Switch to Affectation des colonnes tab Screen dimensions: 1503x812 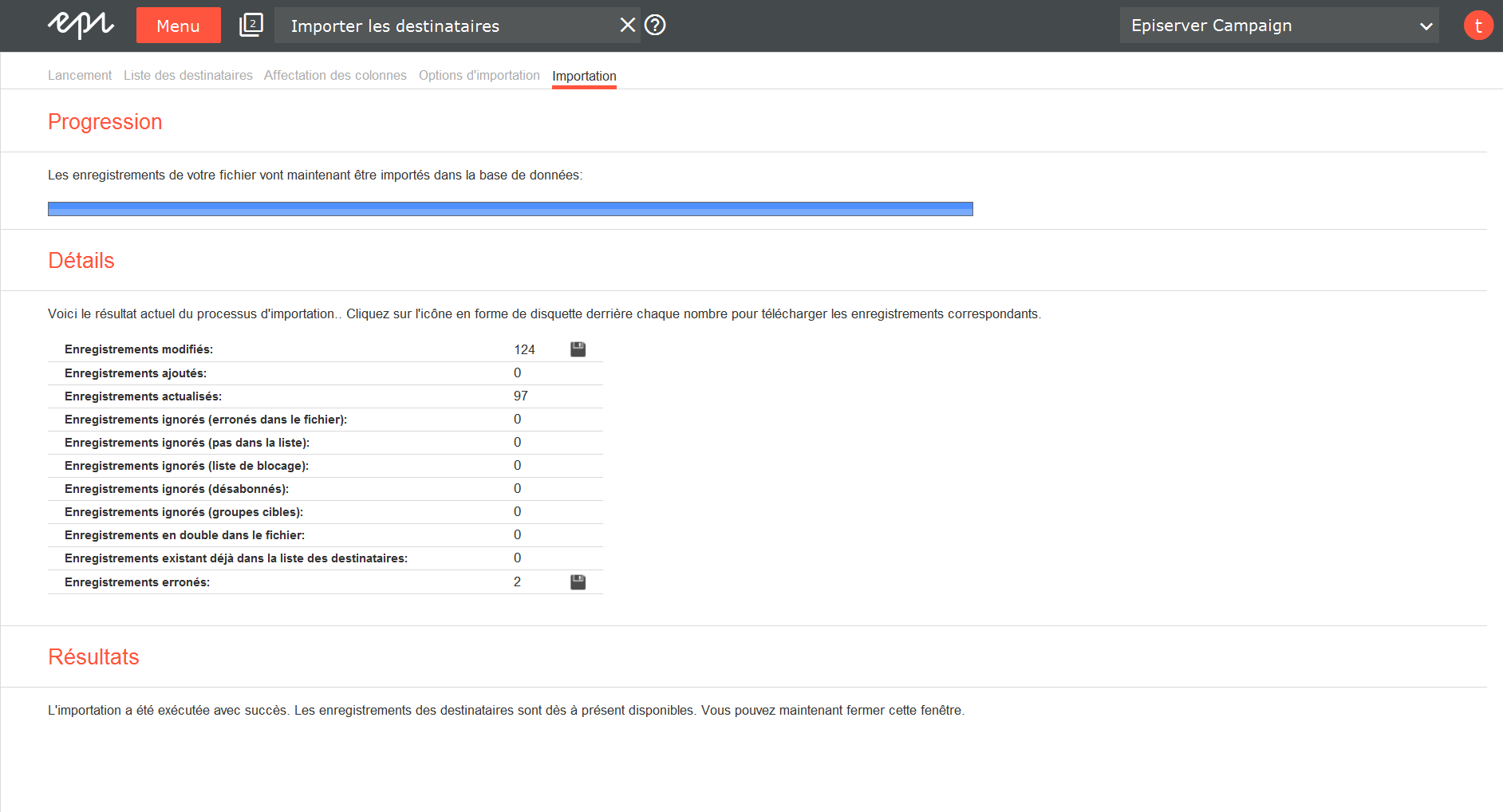pyautogui.click(x=335, y=75)
